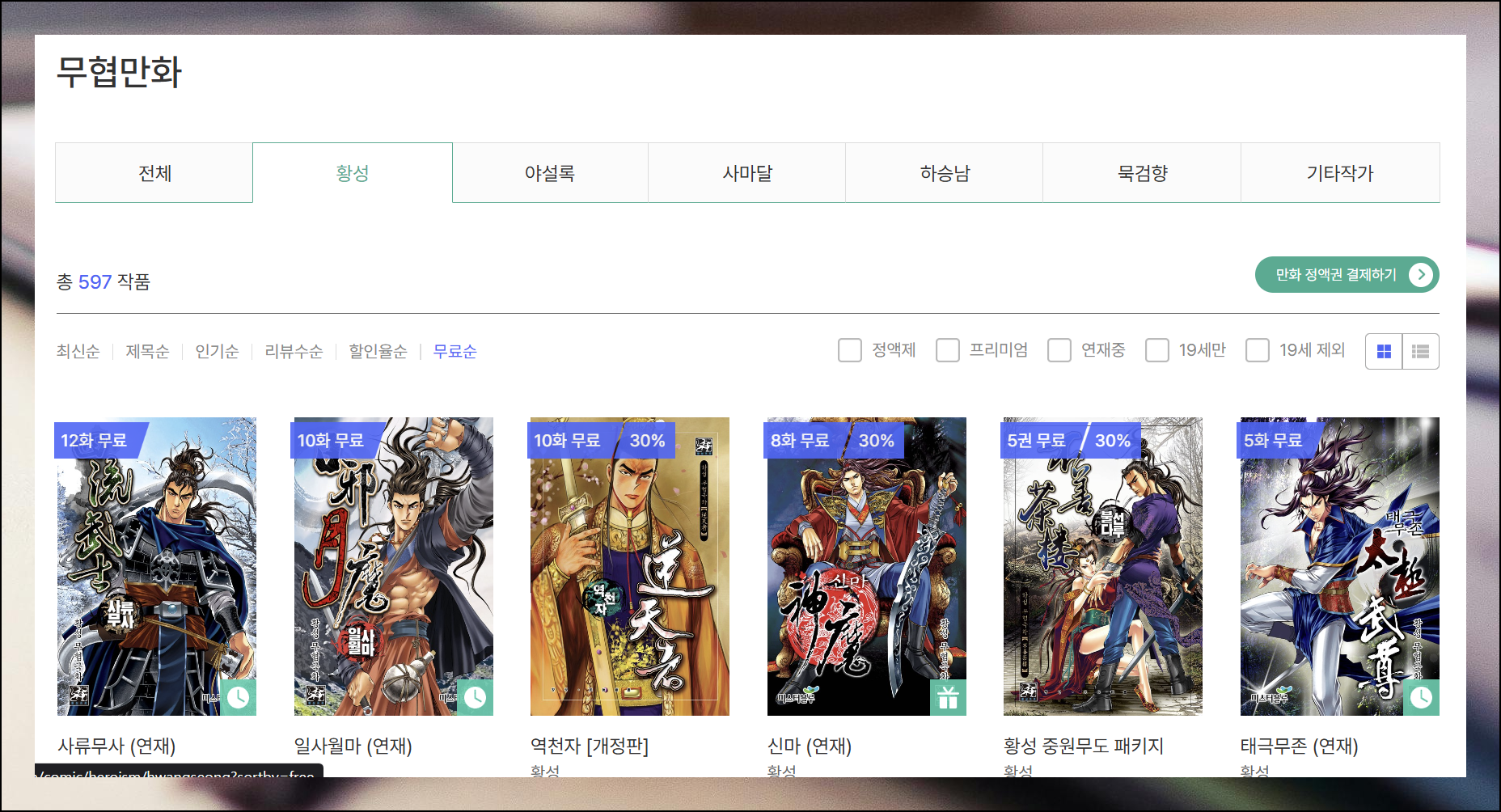Open the 기타작가 tab
1501x812 pixels.
(x=1340, y=172)
